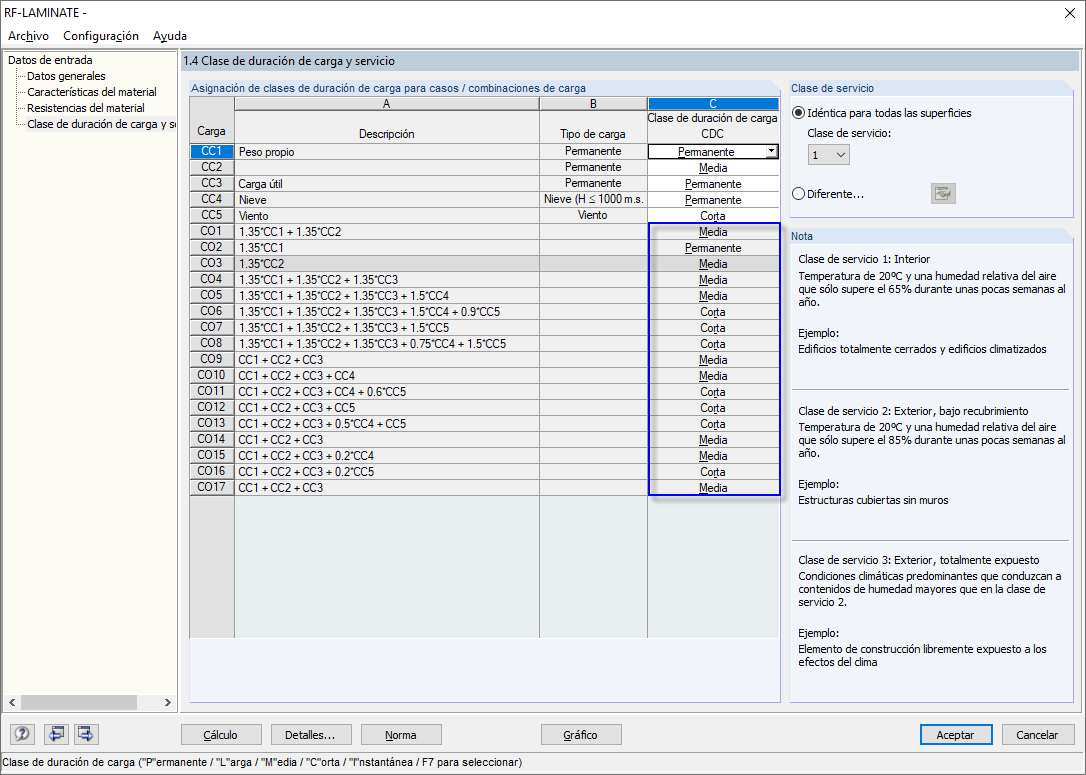This screenshot has width=1086, height=775.
Task: Select Datos generales in the tree
Action: tap(66, 76)
